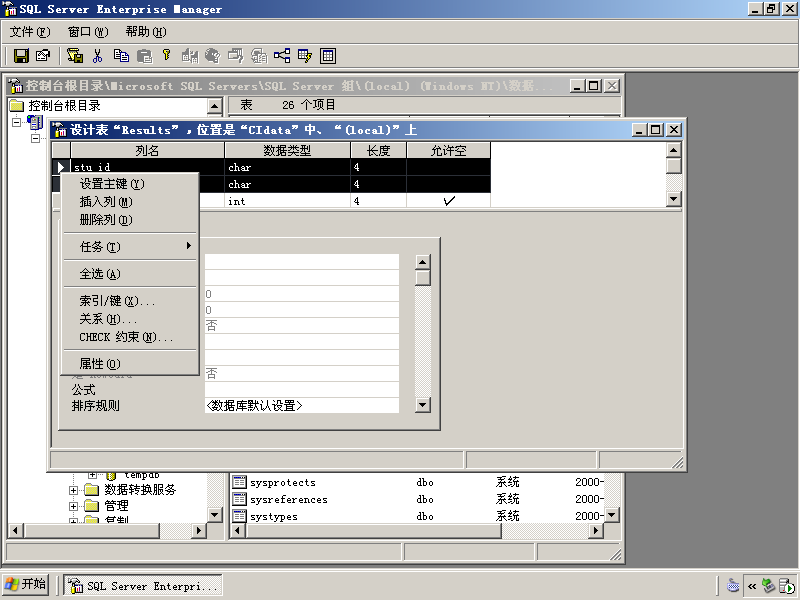Viewport: 800px width, 600px height.
Task: Choose 删除列 from the context menu
Action: tap(130, 219)
